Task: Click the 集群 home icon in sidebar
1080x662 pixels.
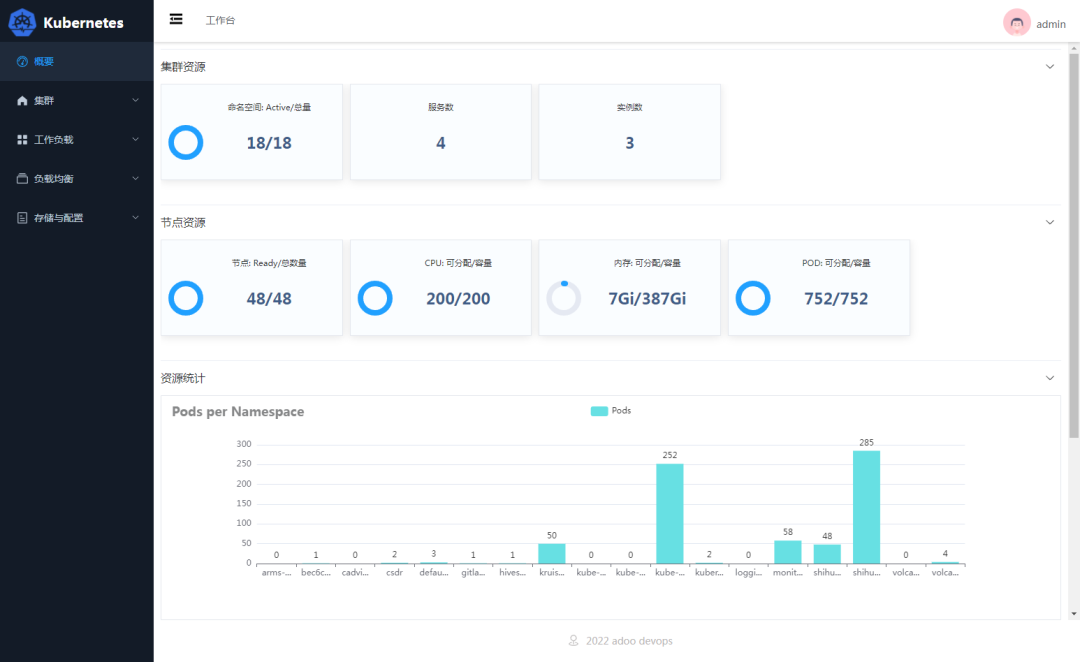Action: click(22, 101)
